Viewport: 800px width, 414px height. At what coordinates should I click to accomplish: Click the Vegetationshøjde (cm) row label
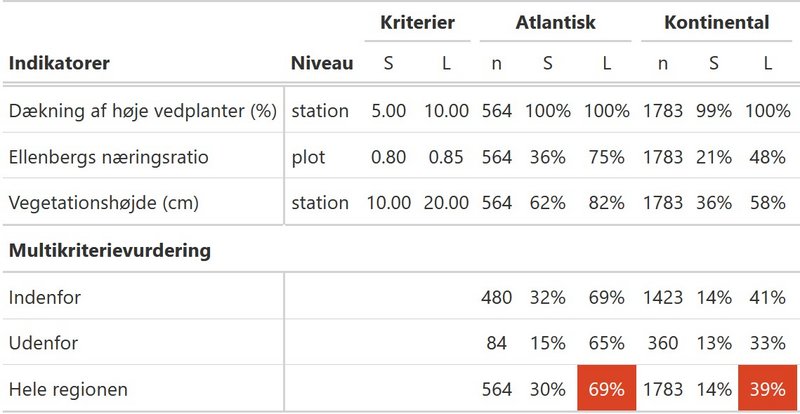coord(104,203)
